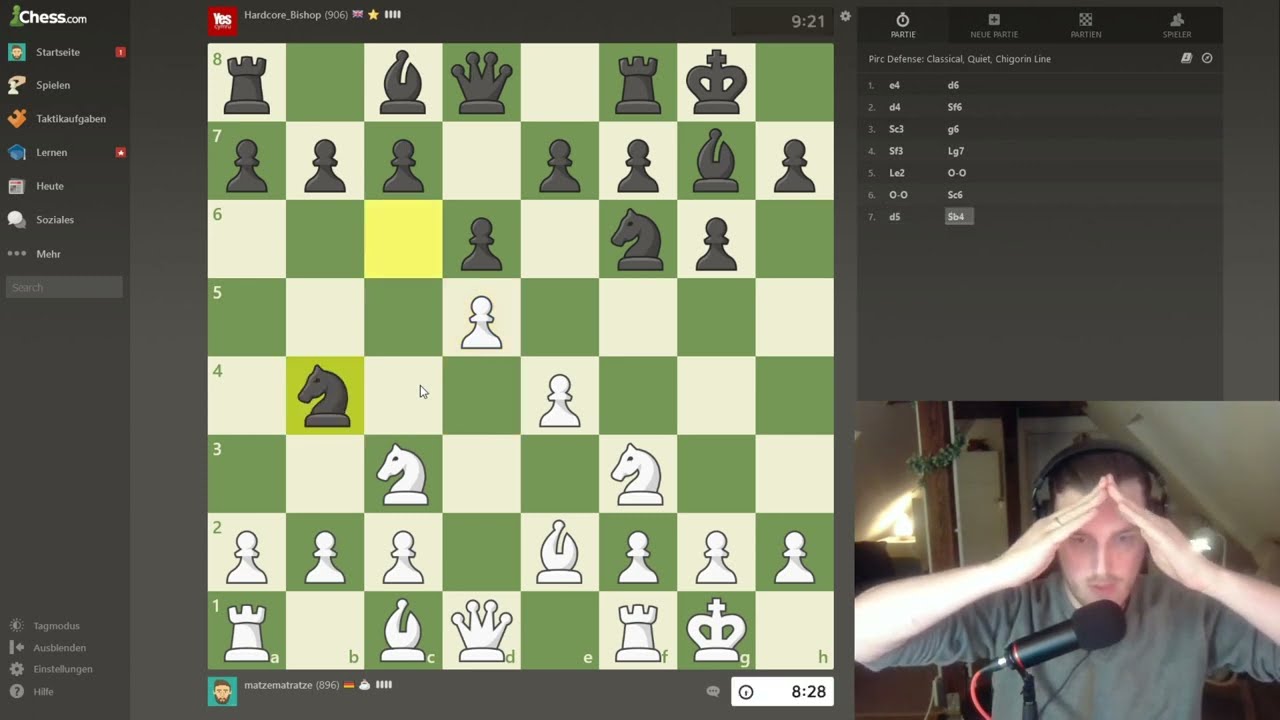Click the black knight on f6
Viewport: 1280px width, 720px height.
pyautogui.click(x=638, y=239)
